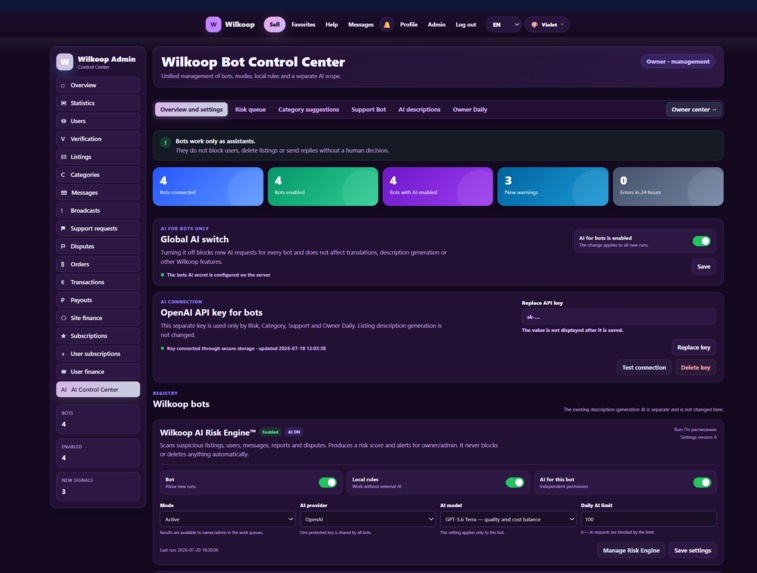Click the Orders sidebar icon

(x=63, y=264)
